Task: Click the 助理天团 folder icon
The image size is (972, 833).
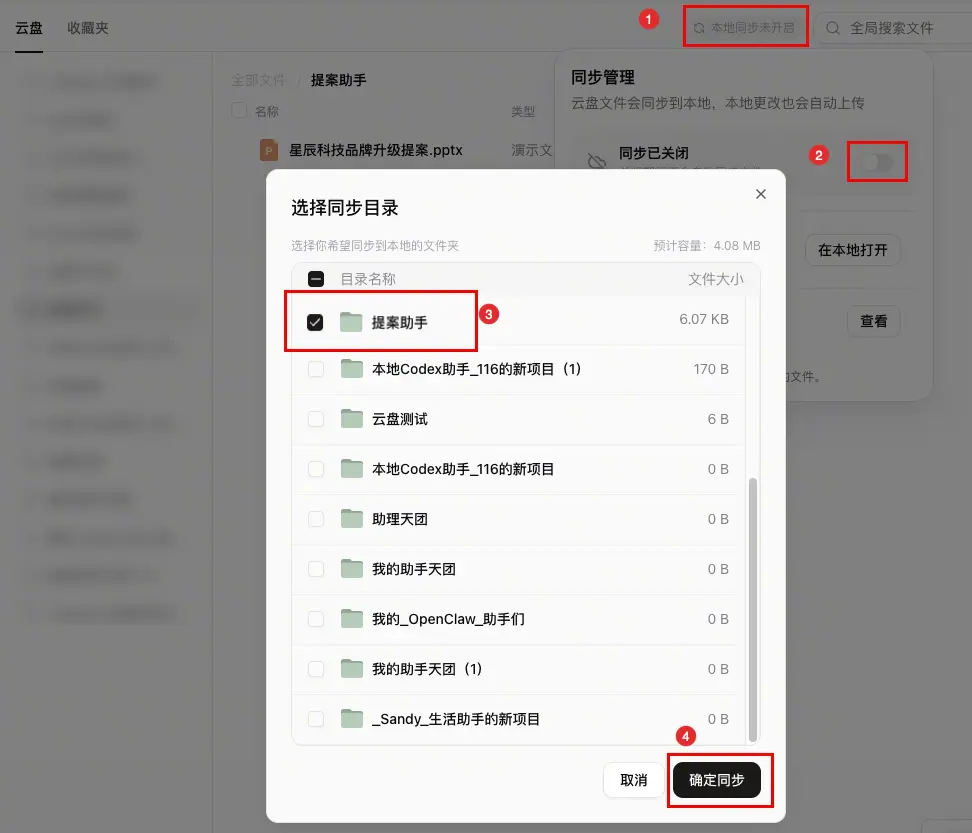Action: 351,518
